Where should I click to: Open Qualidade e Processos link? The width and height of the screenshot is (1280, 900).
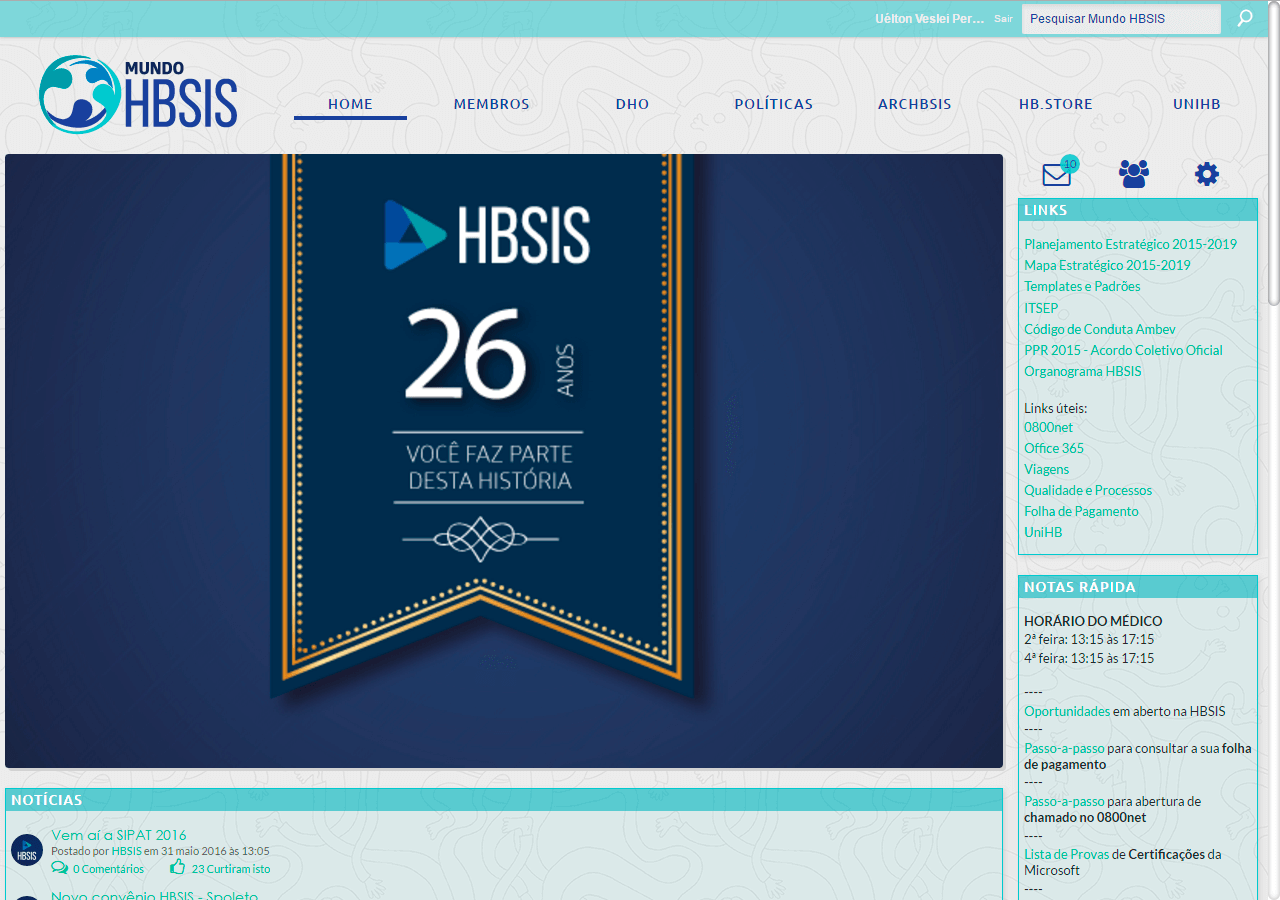coord(1088,490)
